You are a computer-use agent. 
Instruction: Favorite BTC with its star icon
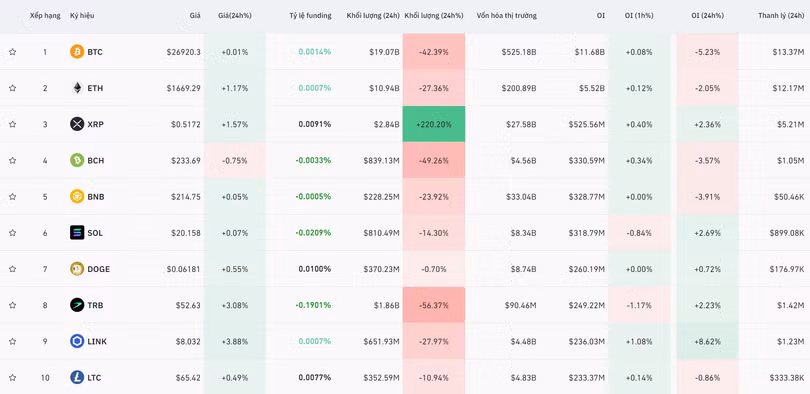click(12, 52)
